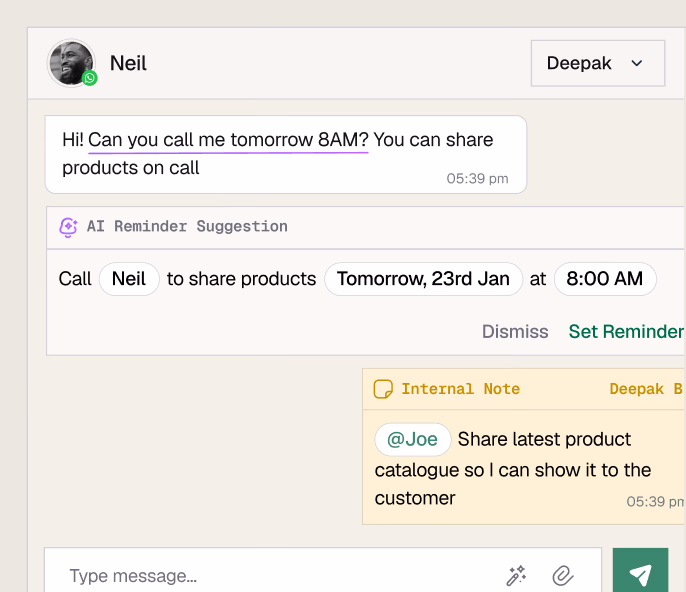Click the Internal Note message body

pyautogui.click(x=512, y=469)
